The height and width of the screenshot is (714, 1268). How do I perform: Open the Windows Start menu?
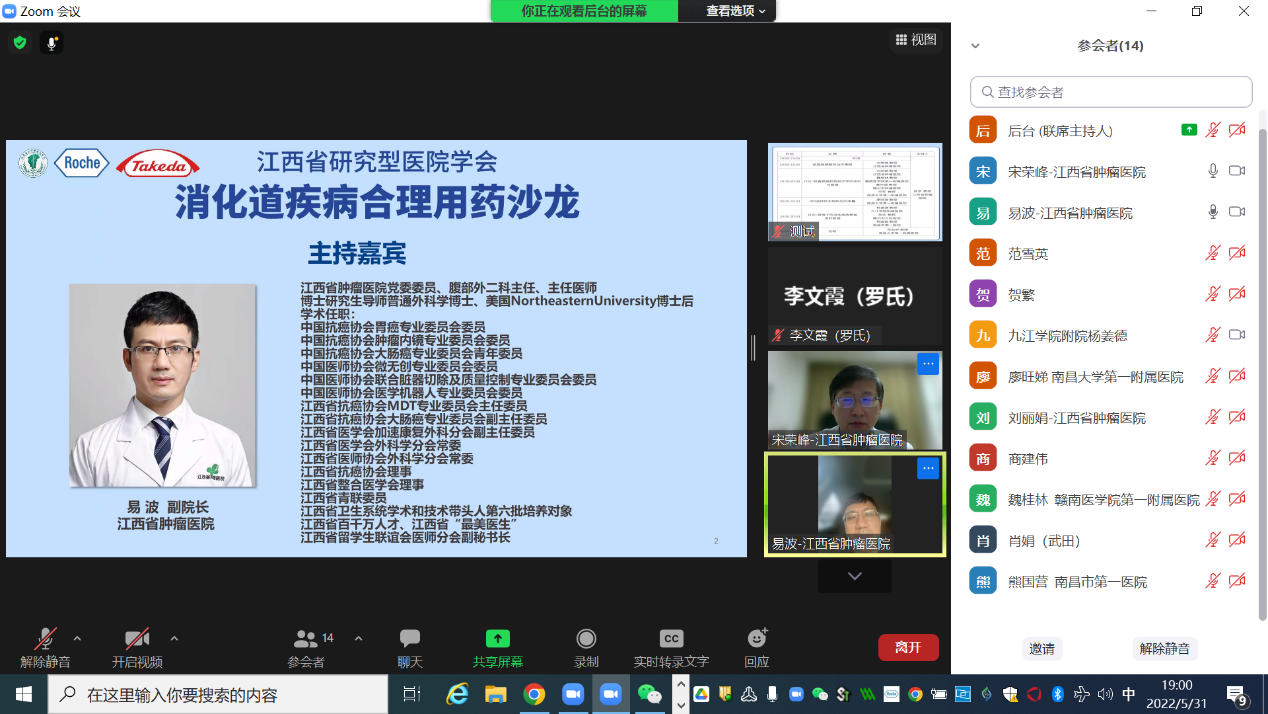coord(23,694)
